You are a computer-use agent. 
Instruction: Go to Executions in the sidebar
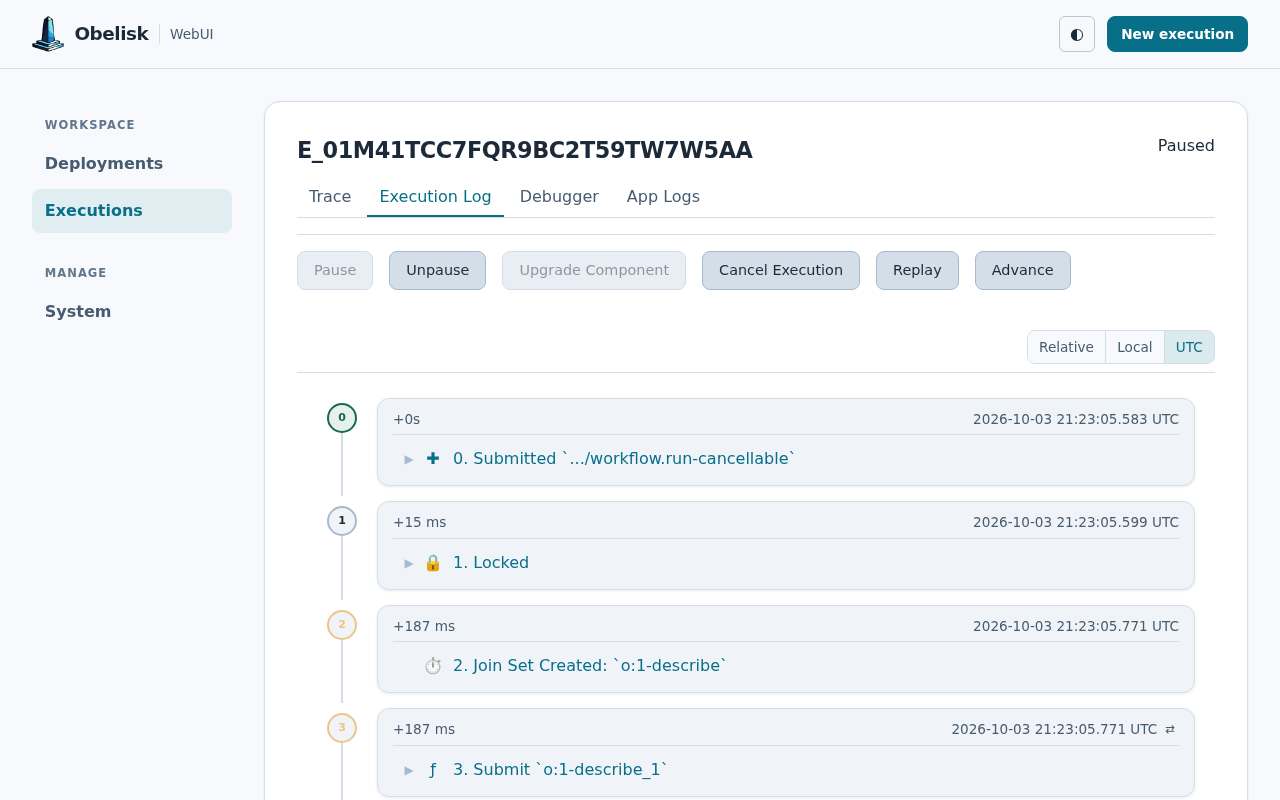tap(132, 211)
